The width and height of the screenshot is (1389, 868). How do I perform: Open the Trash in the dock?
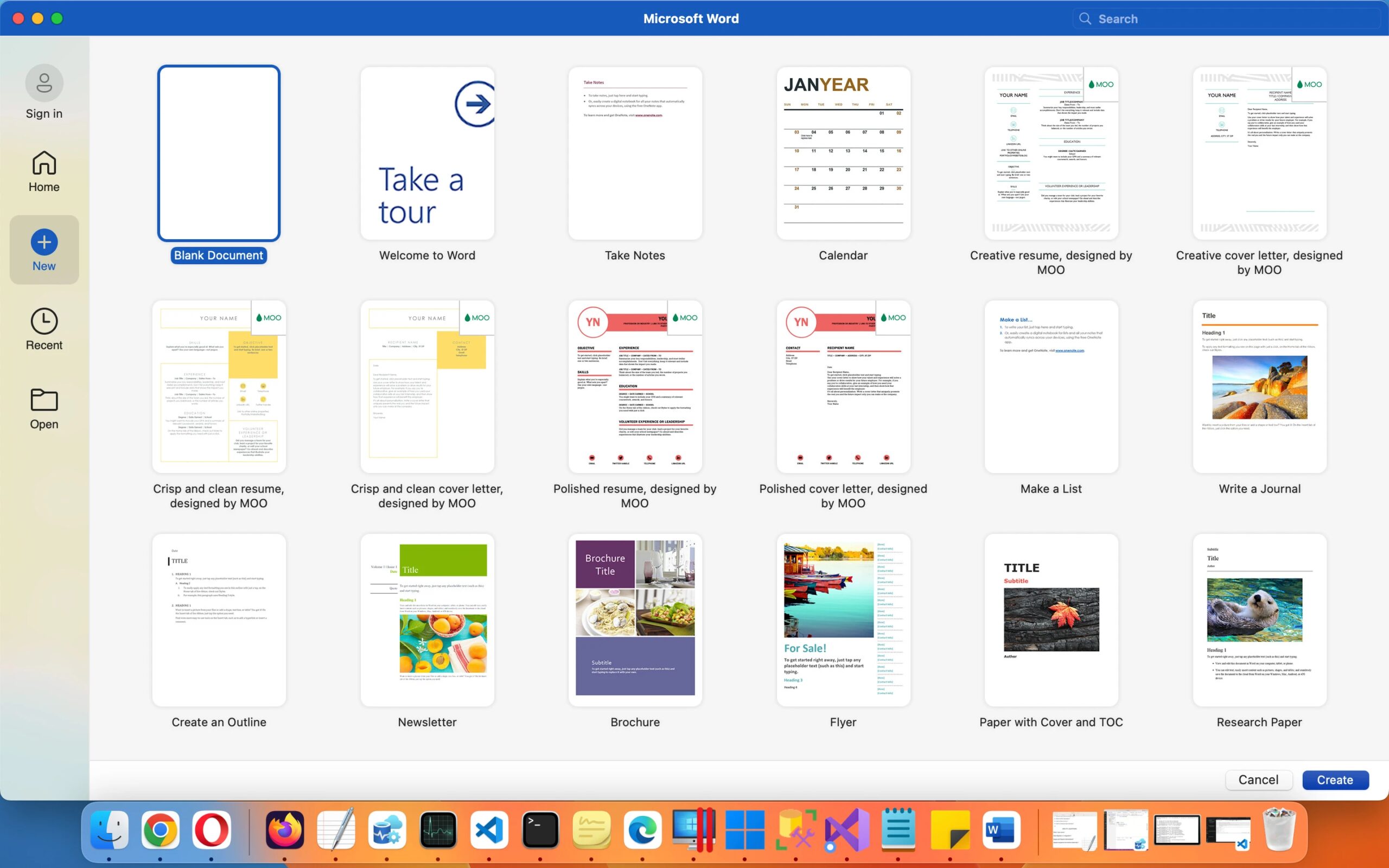point(1279,830)
